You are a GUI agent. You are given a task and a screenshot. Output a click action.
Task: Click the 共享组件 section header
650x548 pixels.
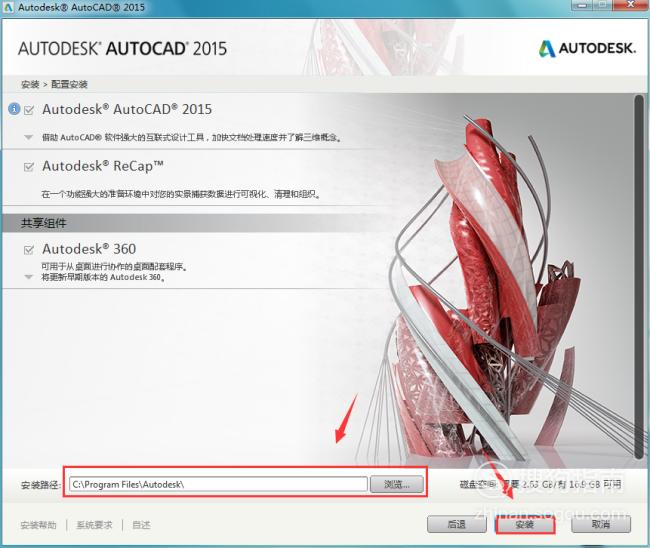tap(44, 223)
